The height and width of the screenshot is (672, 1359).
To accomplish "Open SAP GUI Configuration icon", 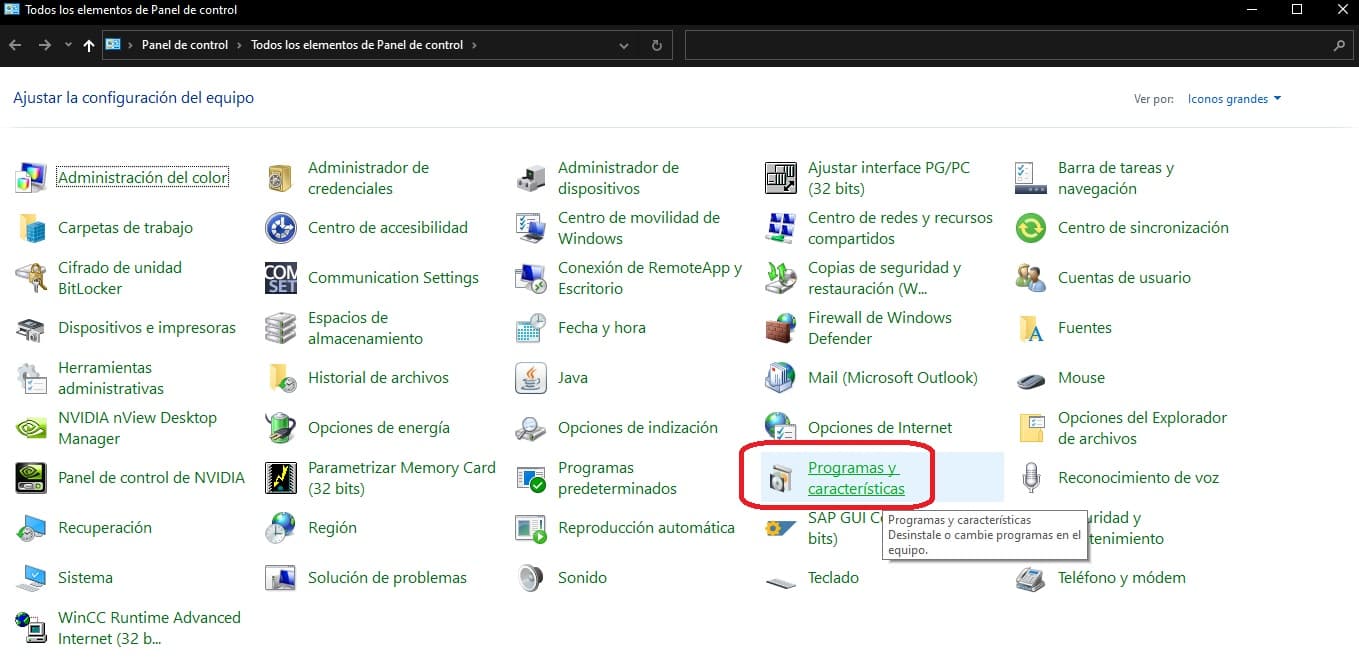I will (x=781, y=528).
